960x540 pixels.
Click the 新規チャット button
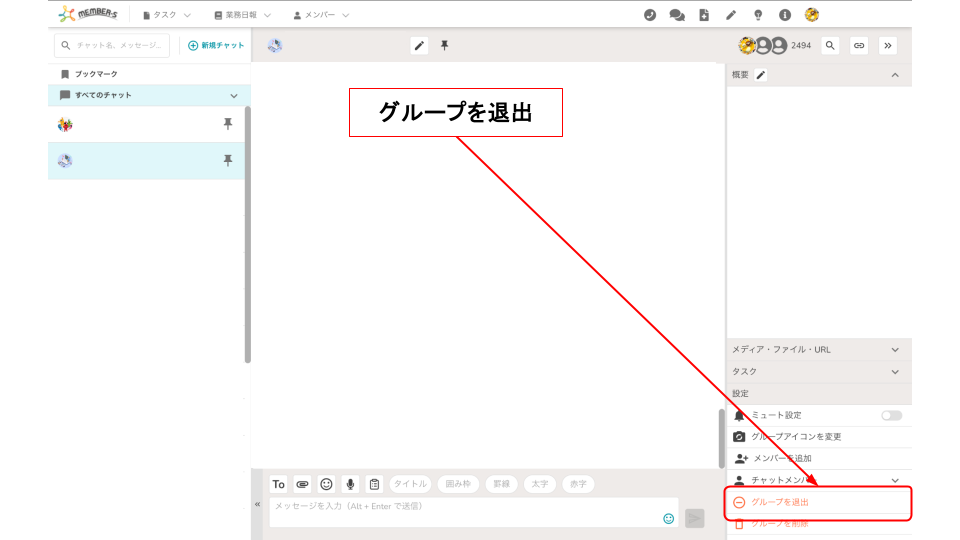coord(216,45)
